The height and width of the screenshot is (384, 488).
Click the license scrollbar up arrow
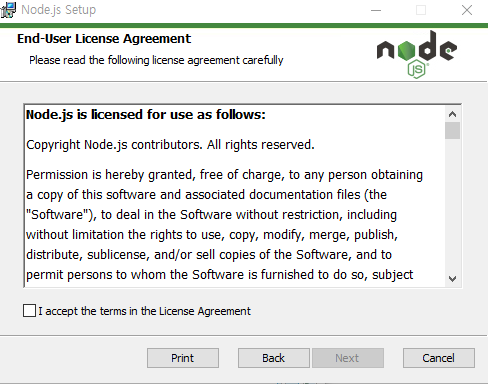(452, 114)
